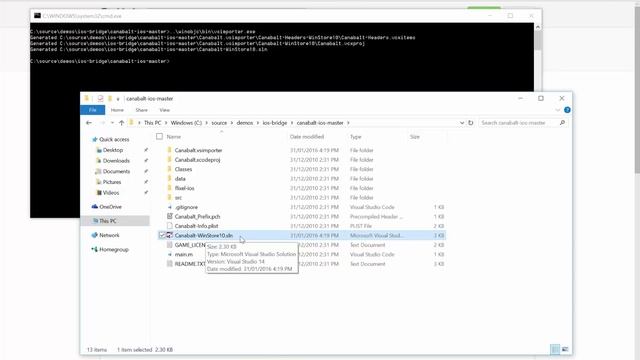640x360 pixels.
Task: Select the Canabalt.vsimporter folder
Action: click(198, 150)
